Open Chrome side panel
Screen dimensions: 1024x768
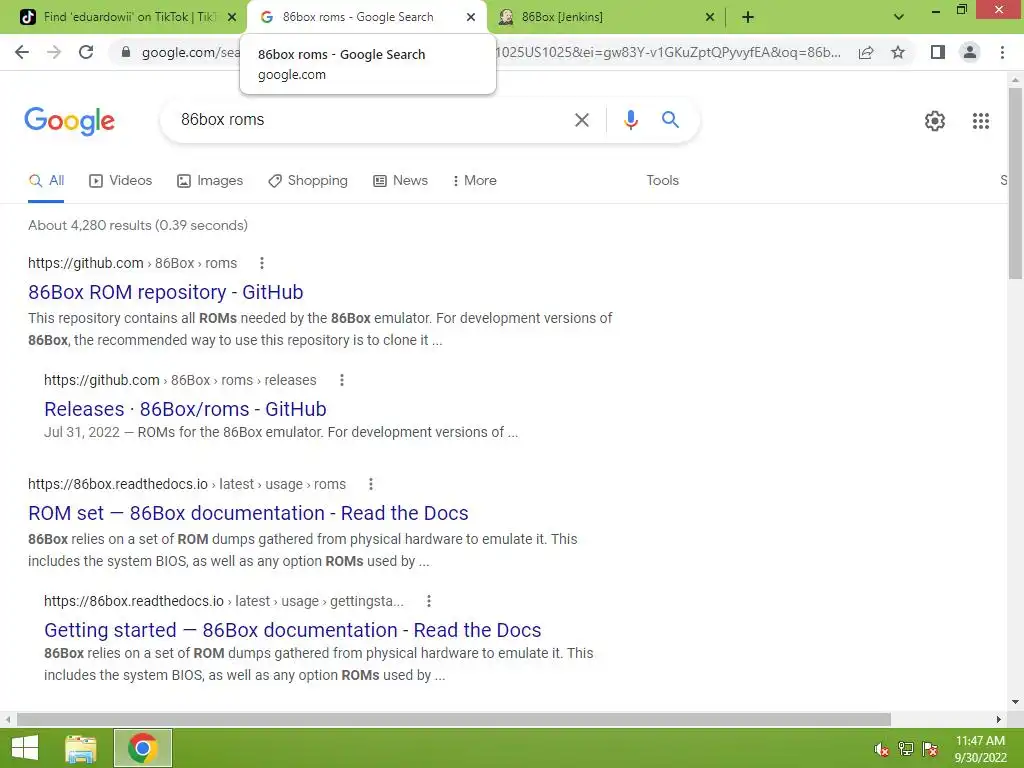click(x=938, y=52)
